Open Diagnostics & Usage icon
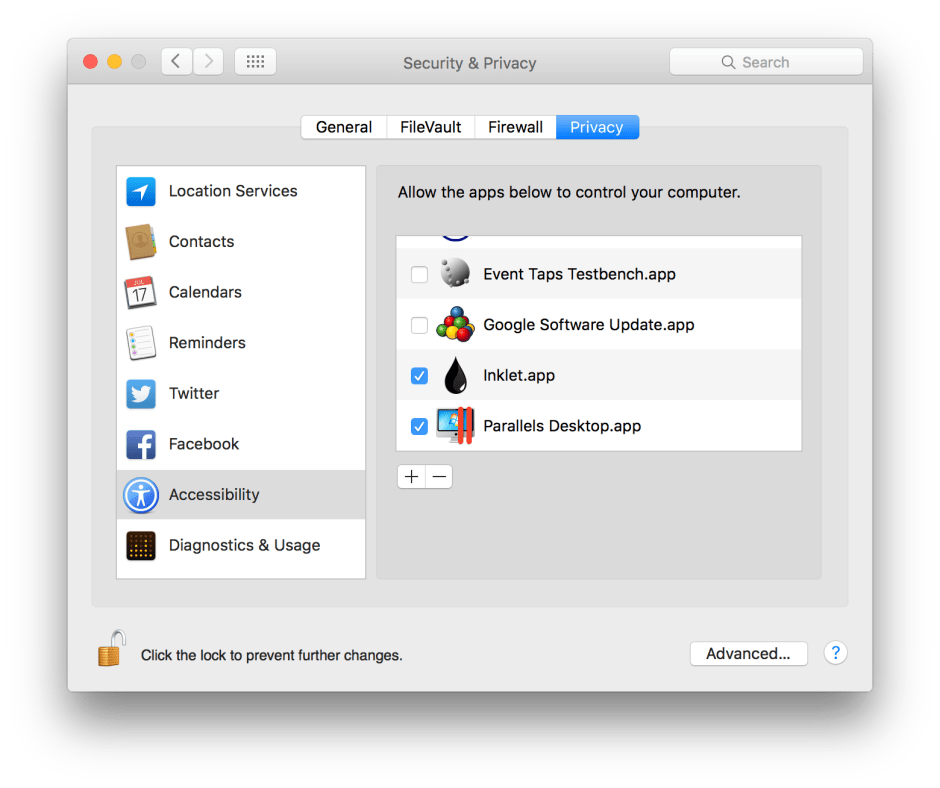 141,545
